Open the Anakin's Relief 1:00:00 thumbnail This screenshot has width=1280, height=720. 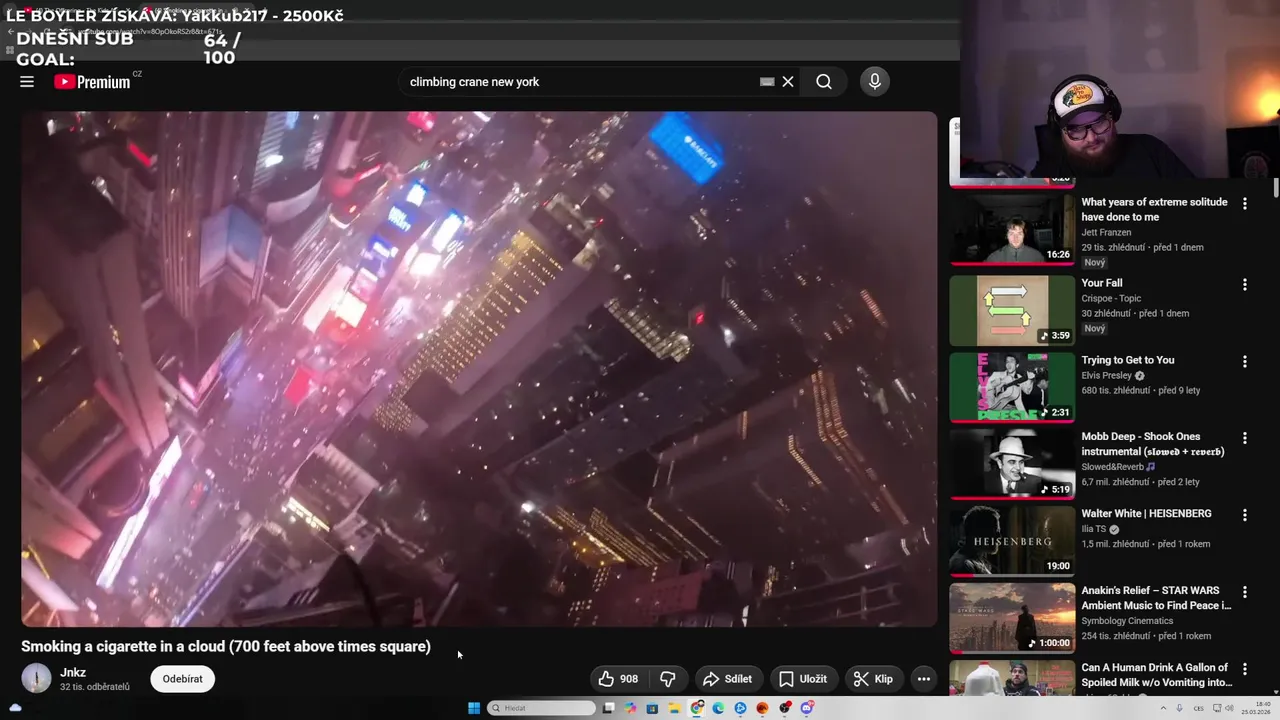1012,618
